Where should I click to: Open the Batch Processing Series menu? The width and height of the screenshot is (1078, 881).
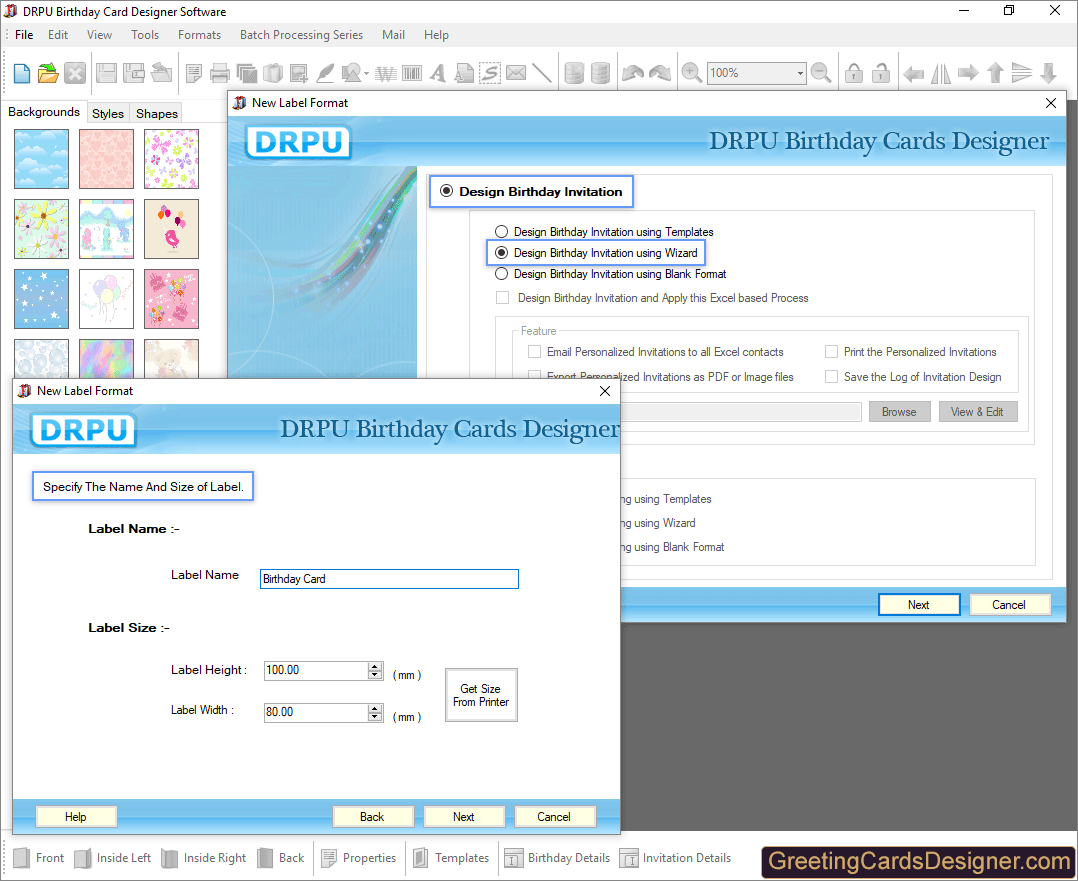pos(301,34)
